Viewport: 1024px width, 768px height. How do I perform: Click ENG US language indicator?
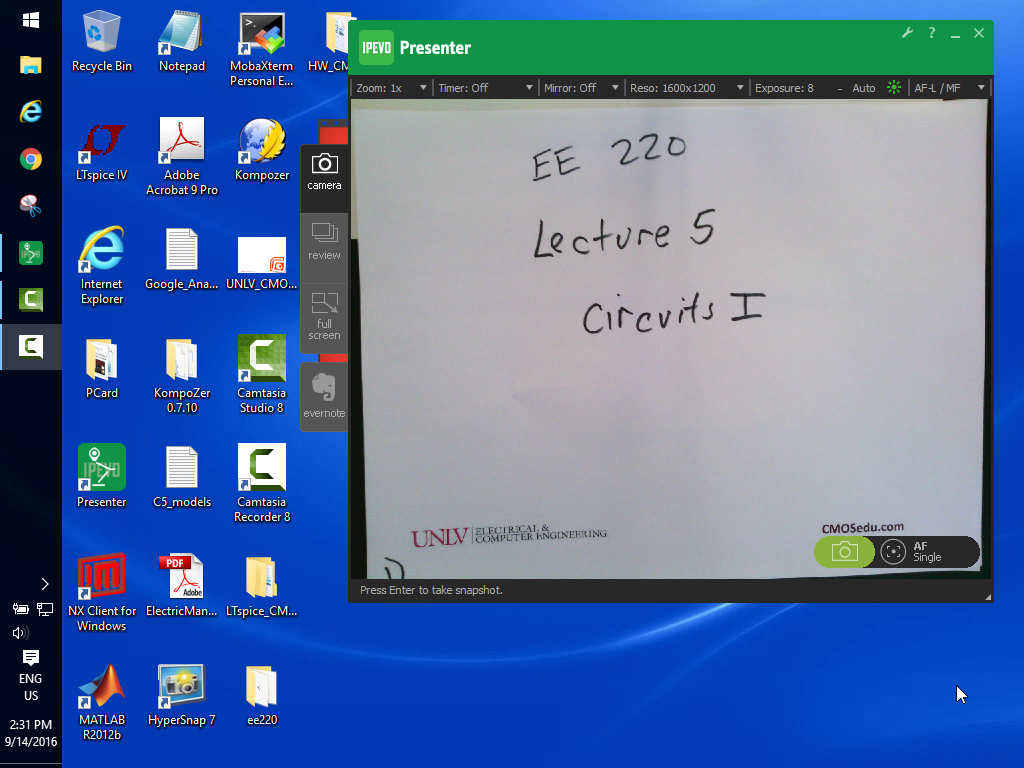tap(31, 687)
